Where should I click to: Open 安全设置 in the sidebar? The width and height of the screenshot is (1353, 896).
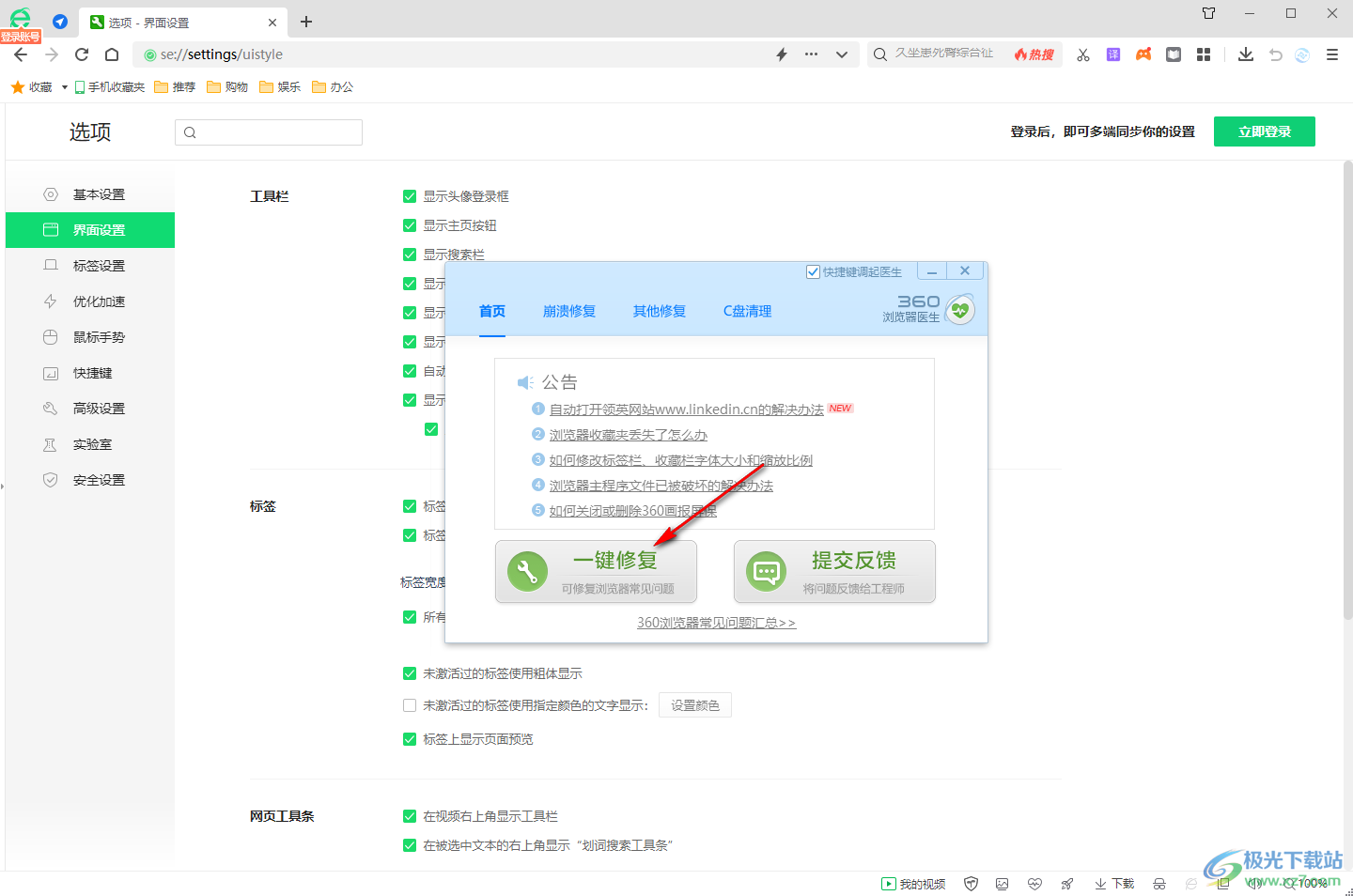[x=90, y=480]
